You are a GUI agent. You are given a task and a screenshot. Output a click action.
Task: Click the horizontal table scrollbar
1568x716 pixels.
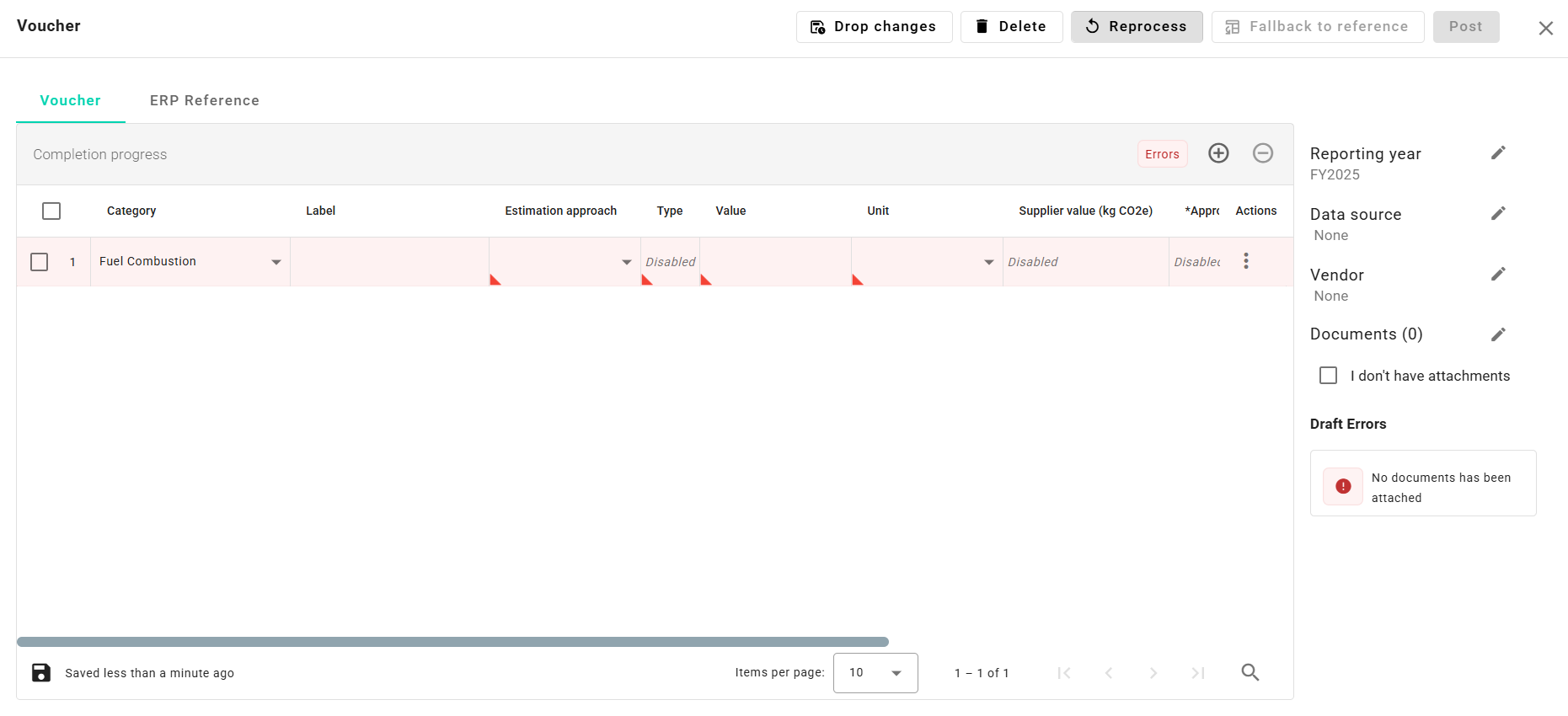coord(452,642)
